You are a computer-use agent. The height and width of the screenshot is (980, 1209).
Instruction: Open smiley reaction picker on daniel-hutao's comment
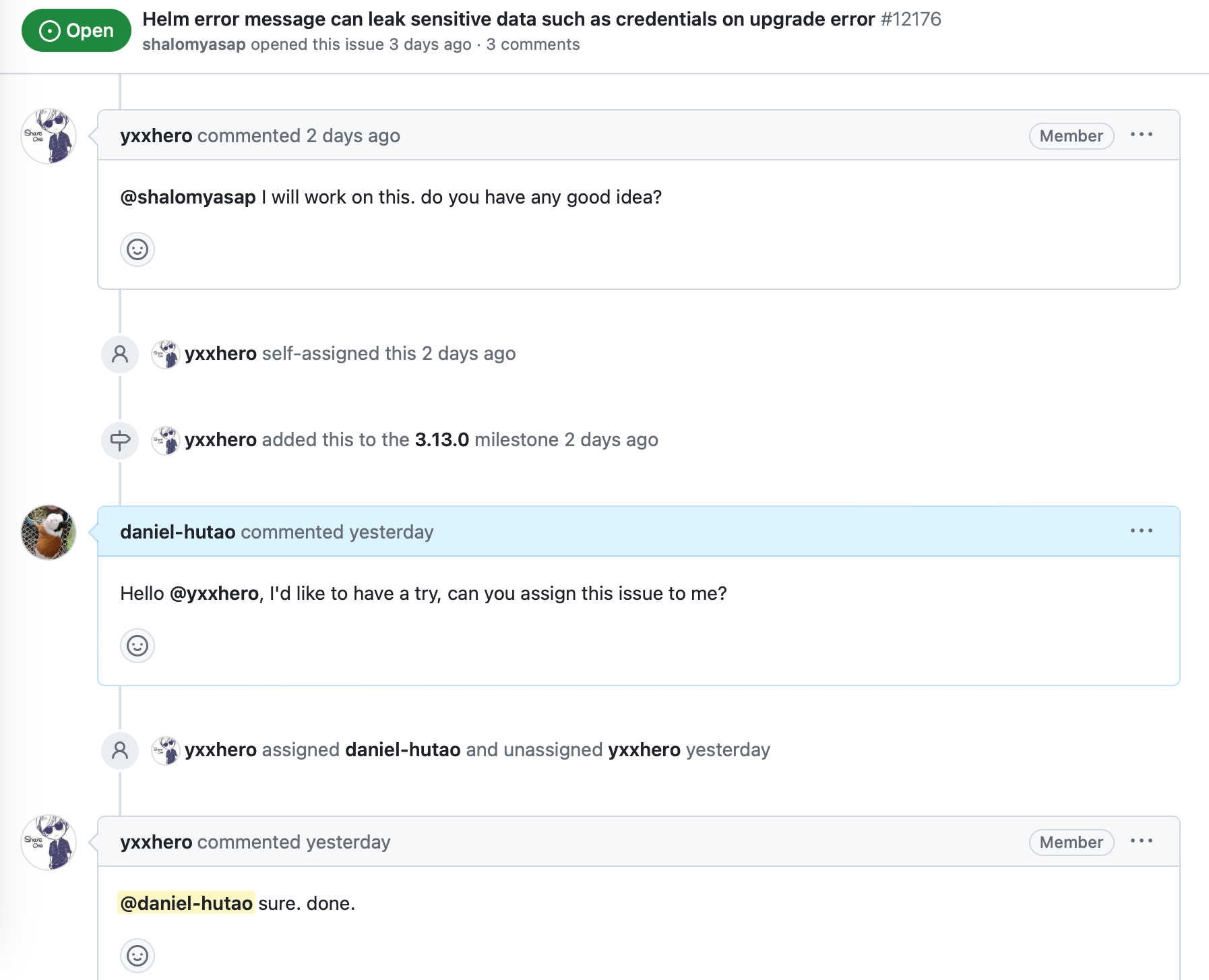(137, 645)
